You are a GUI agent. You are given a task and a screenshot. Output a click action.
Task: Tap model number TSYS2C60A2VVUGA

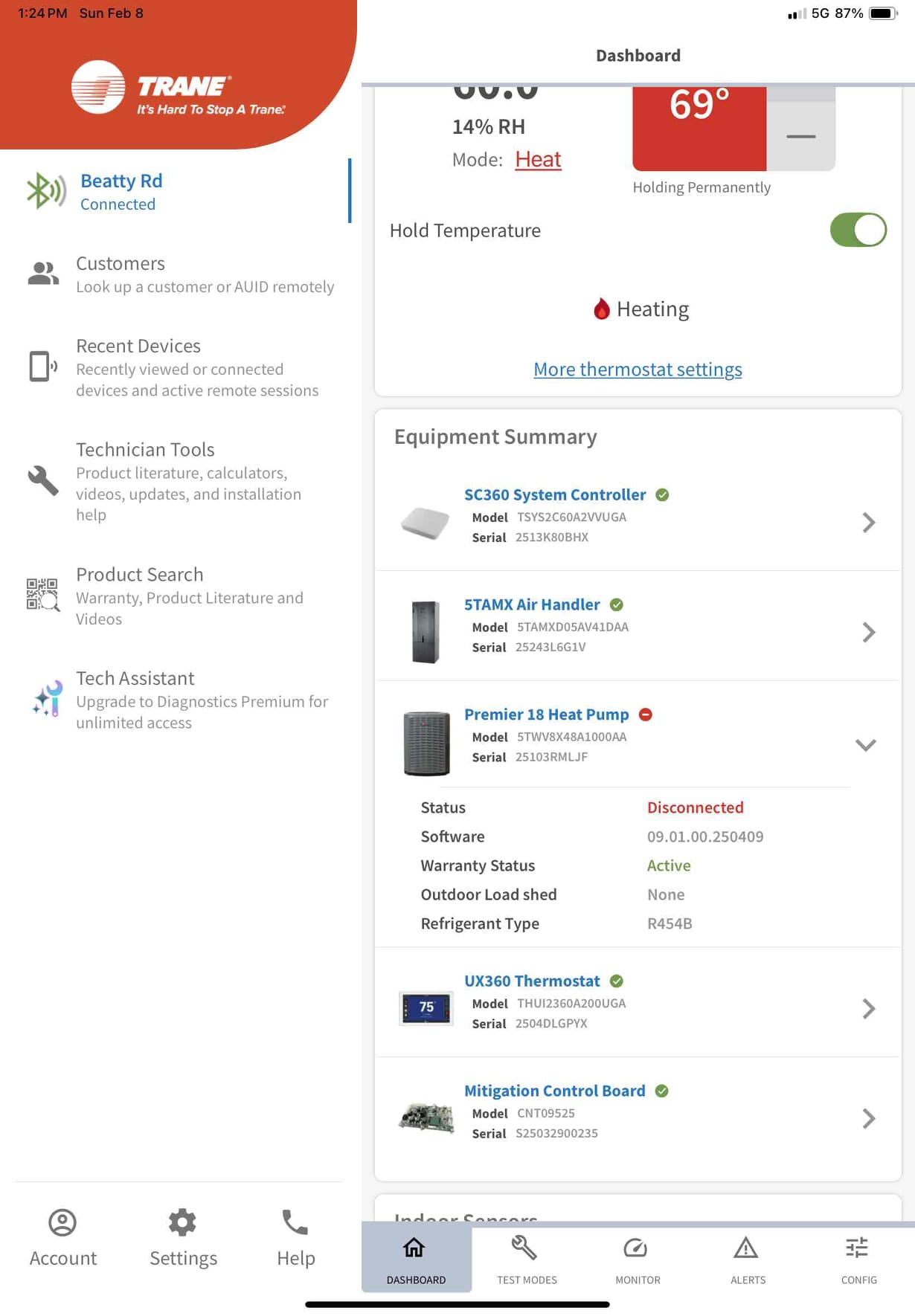(x=571, y=517)
